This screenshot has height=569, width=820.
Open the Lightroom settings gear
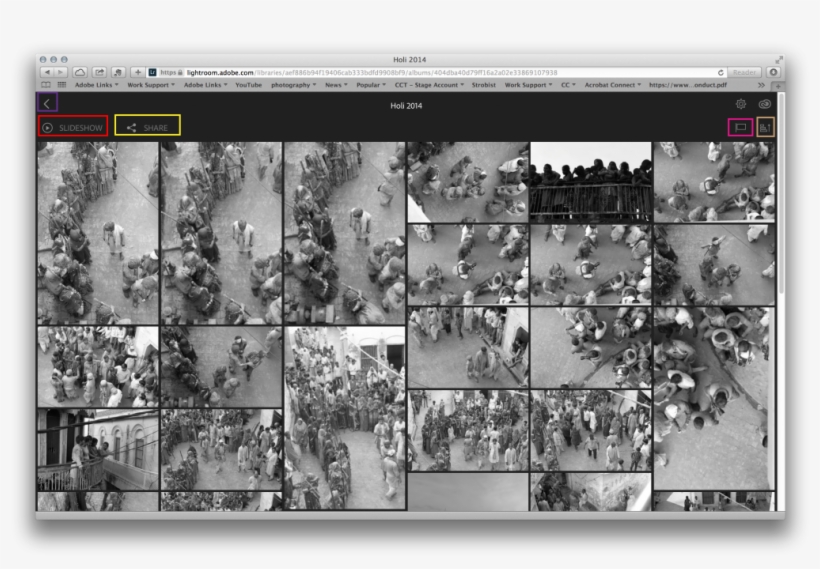pos(741,104)
